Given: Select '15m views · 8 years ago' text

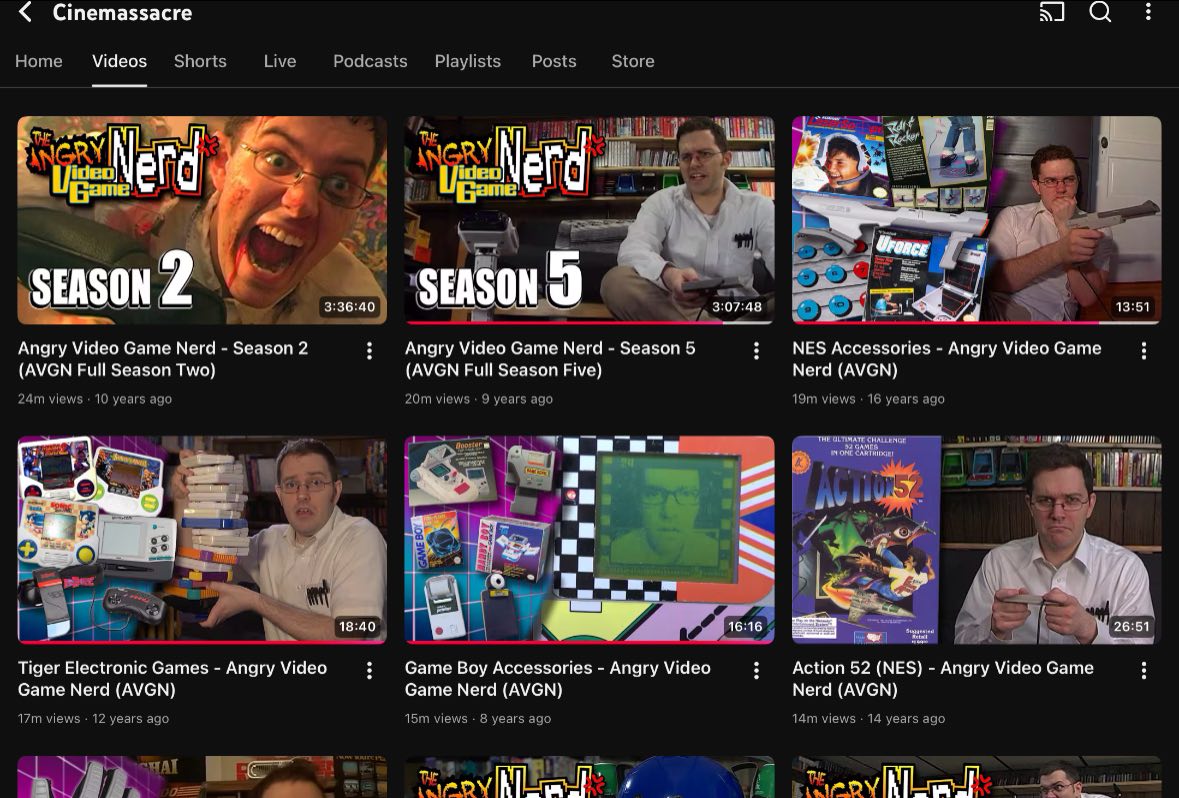Looking at the screenshot, I should [478, 718].
